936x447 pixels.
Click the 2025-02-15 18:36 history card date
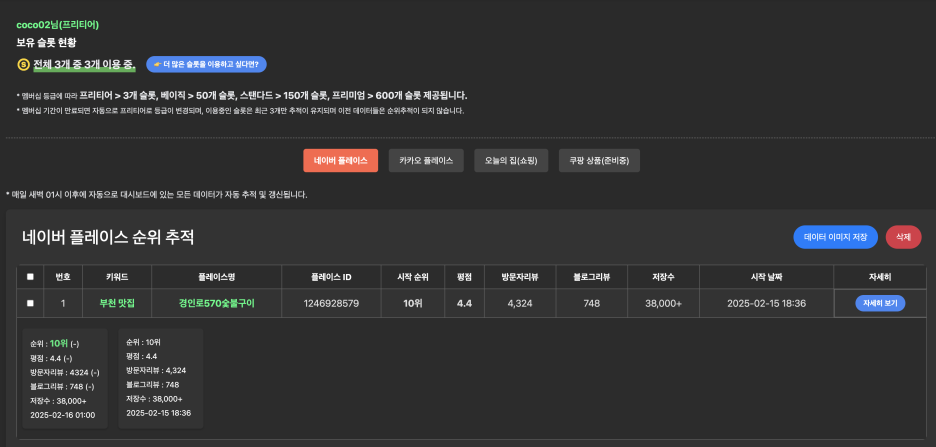[x=158, y=413]
